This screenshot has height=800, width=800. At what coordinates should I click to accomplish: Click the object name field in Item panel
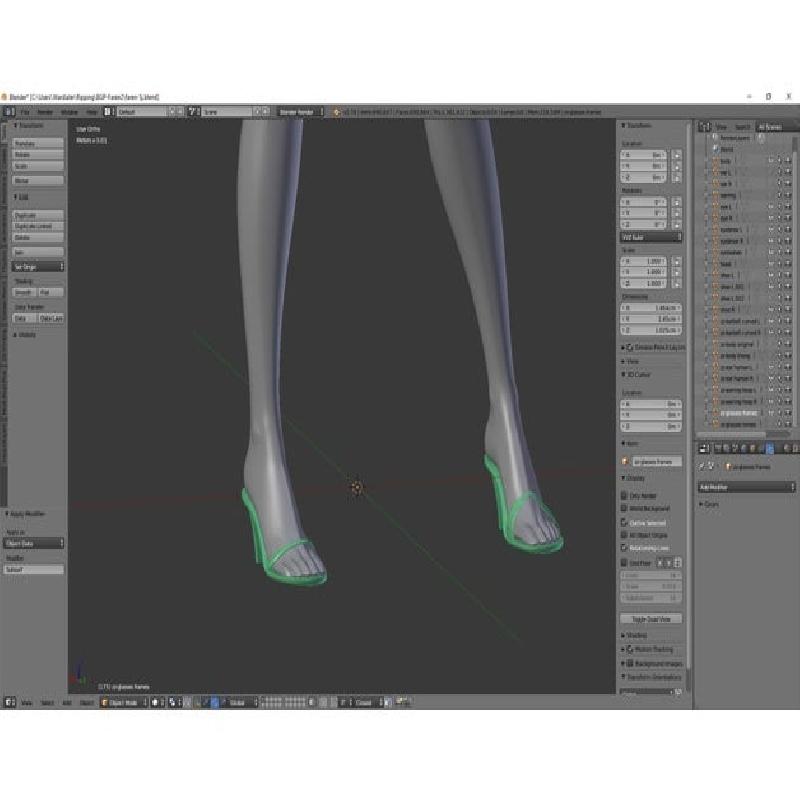click(657, 462)
